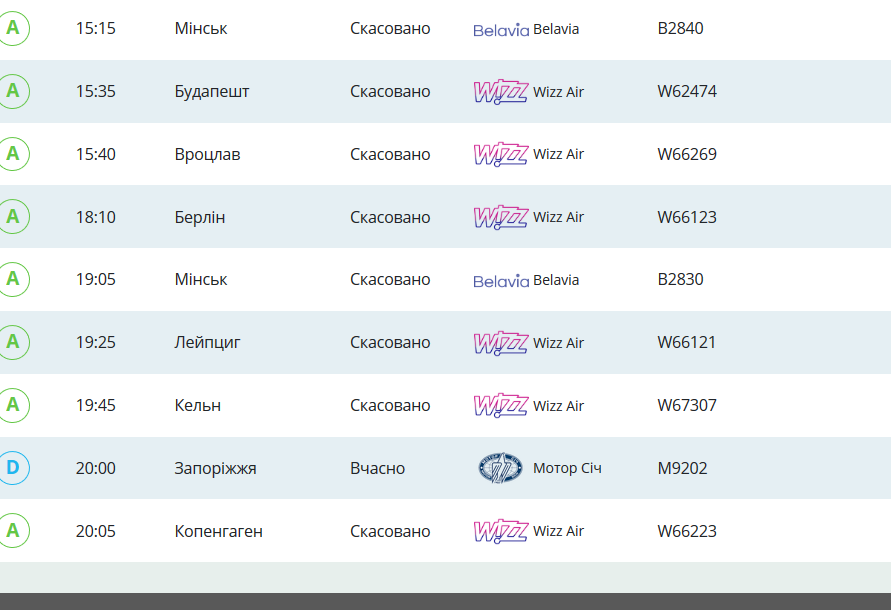Click the Wizz Air logo on the Лейпциг row
891x610 pixels.
click(x=501, y=343)
